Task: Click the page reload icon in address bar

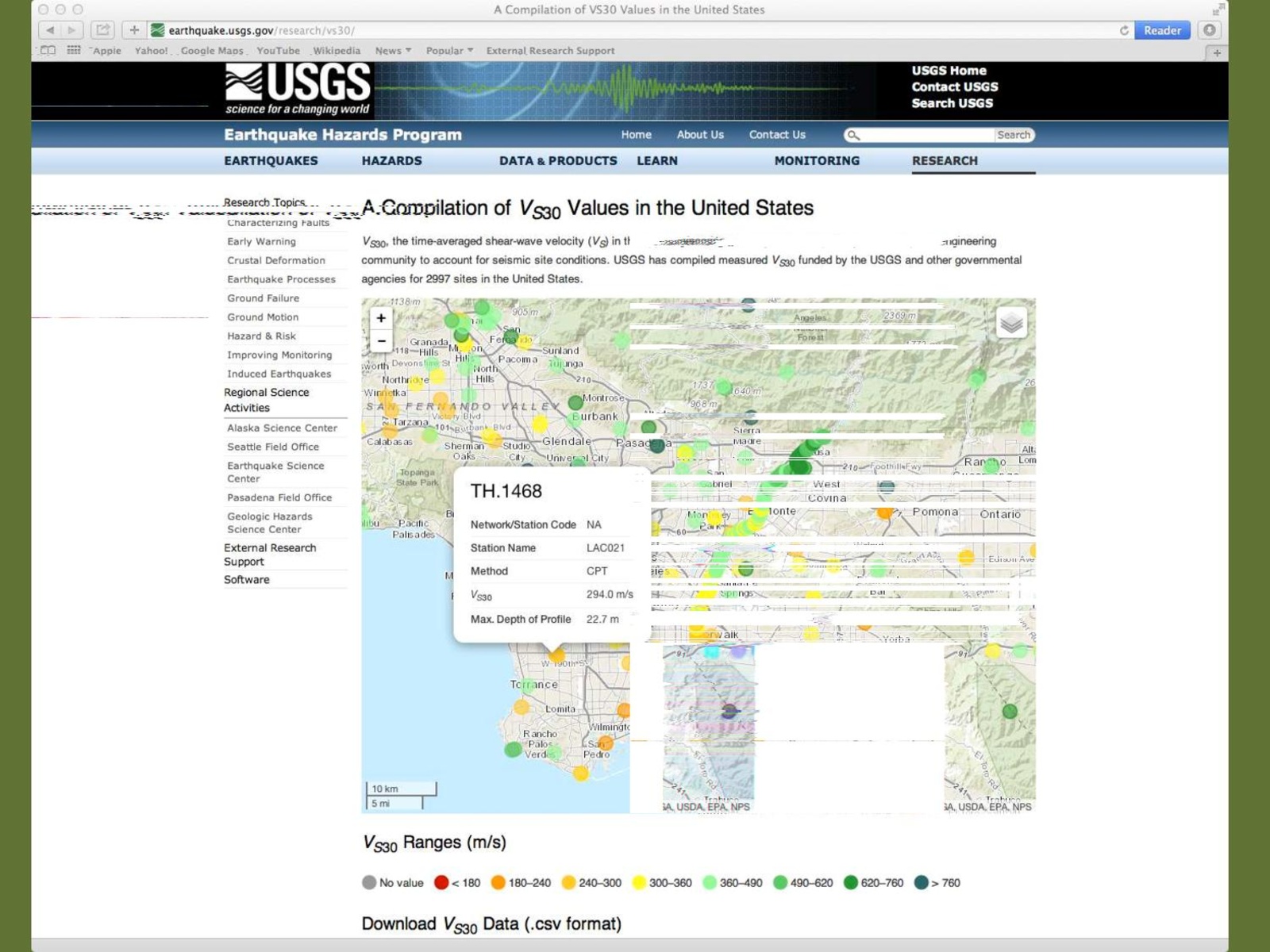Action: click(1124, 30)
